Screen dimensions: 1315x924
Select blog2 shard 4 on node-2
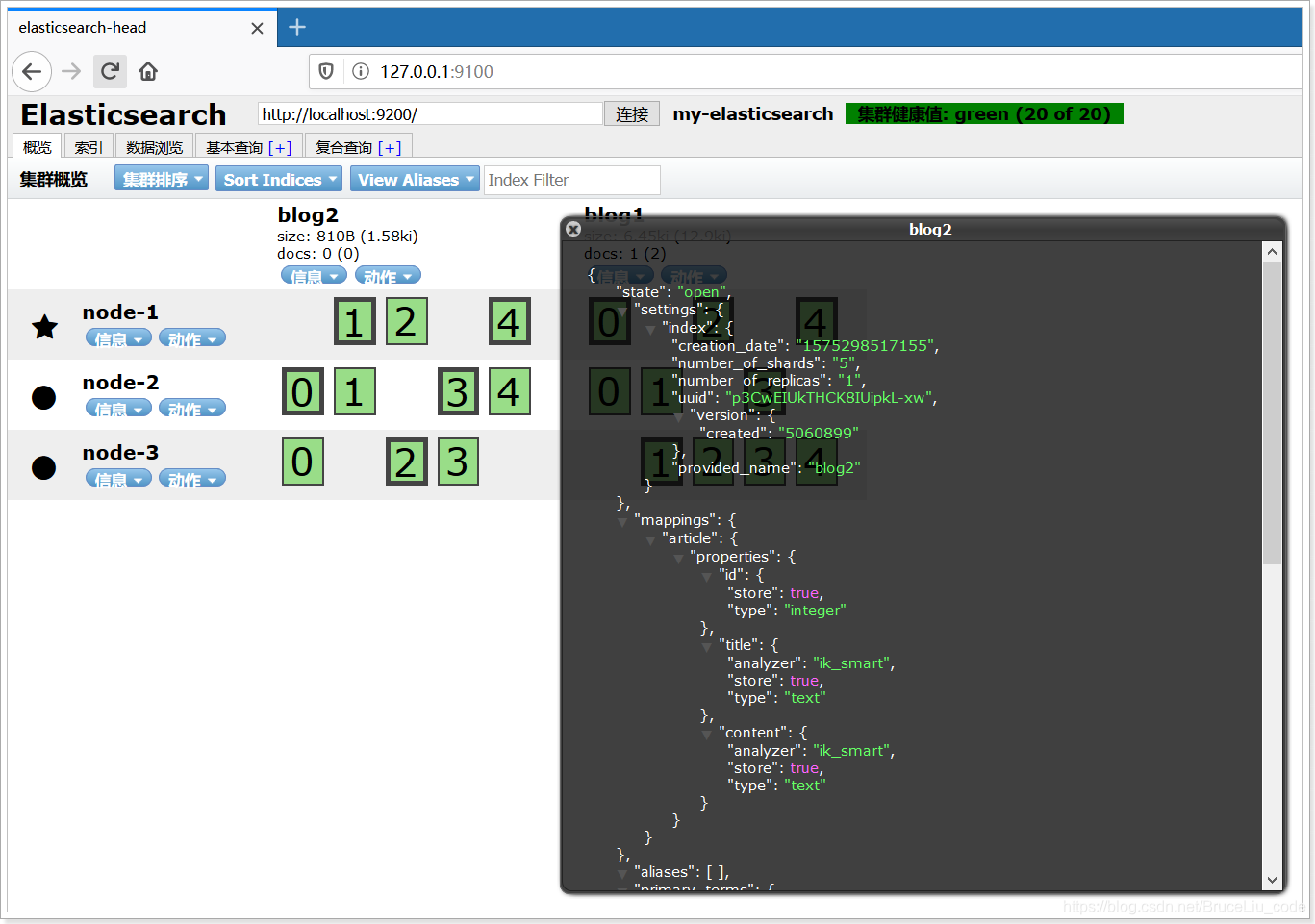[x=509, y=392]
